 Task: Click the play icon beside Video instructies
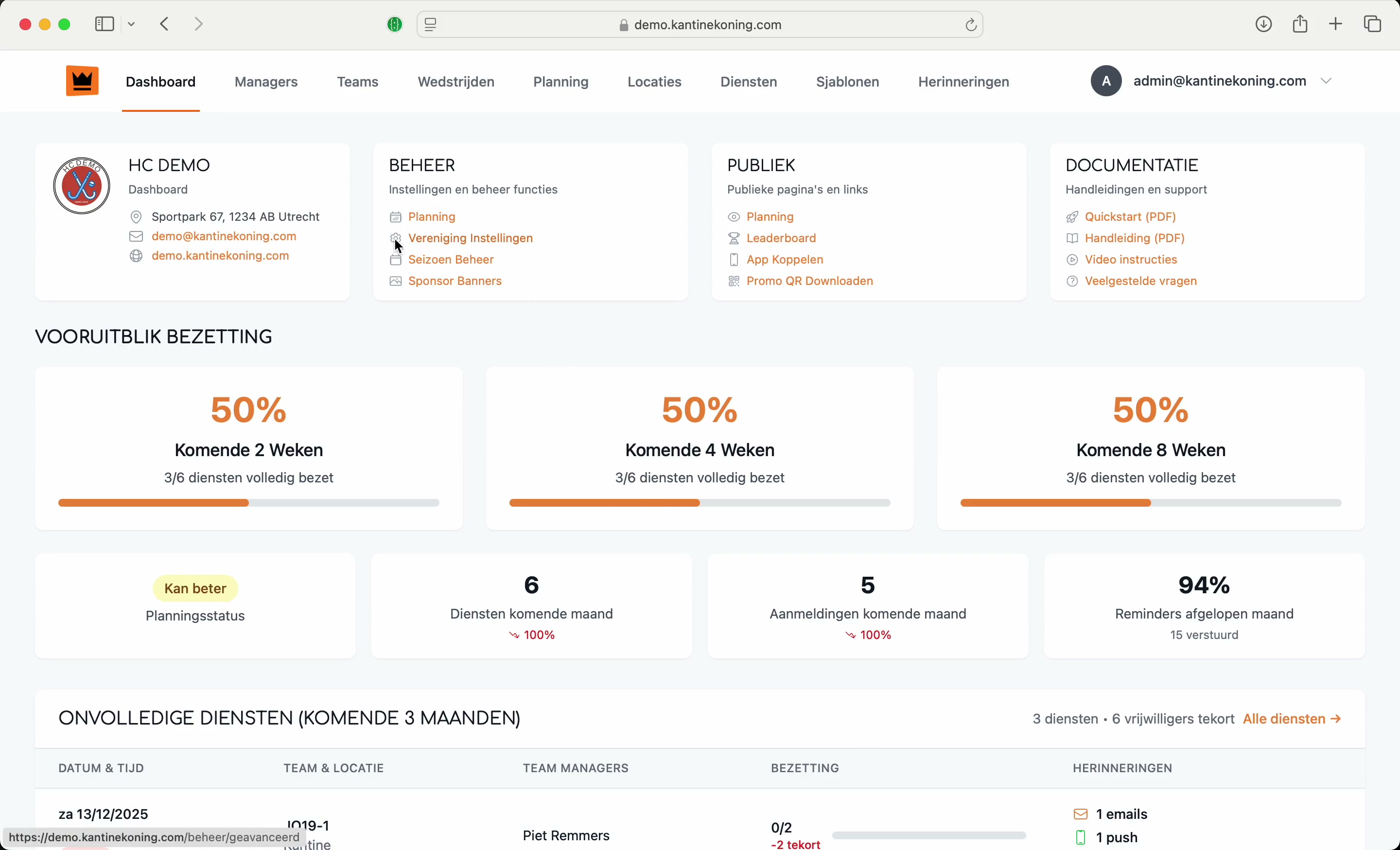[x=1071, y=260]
